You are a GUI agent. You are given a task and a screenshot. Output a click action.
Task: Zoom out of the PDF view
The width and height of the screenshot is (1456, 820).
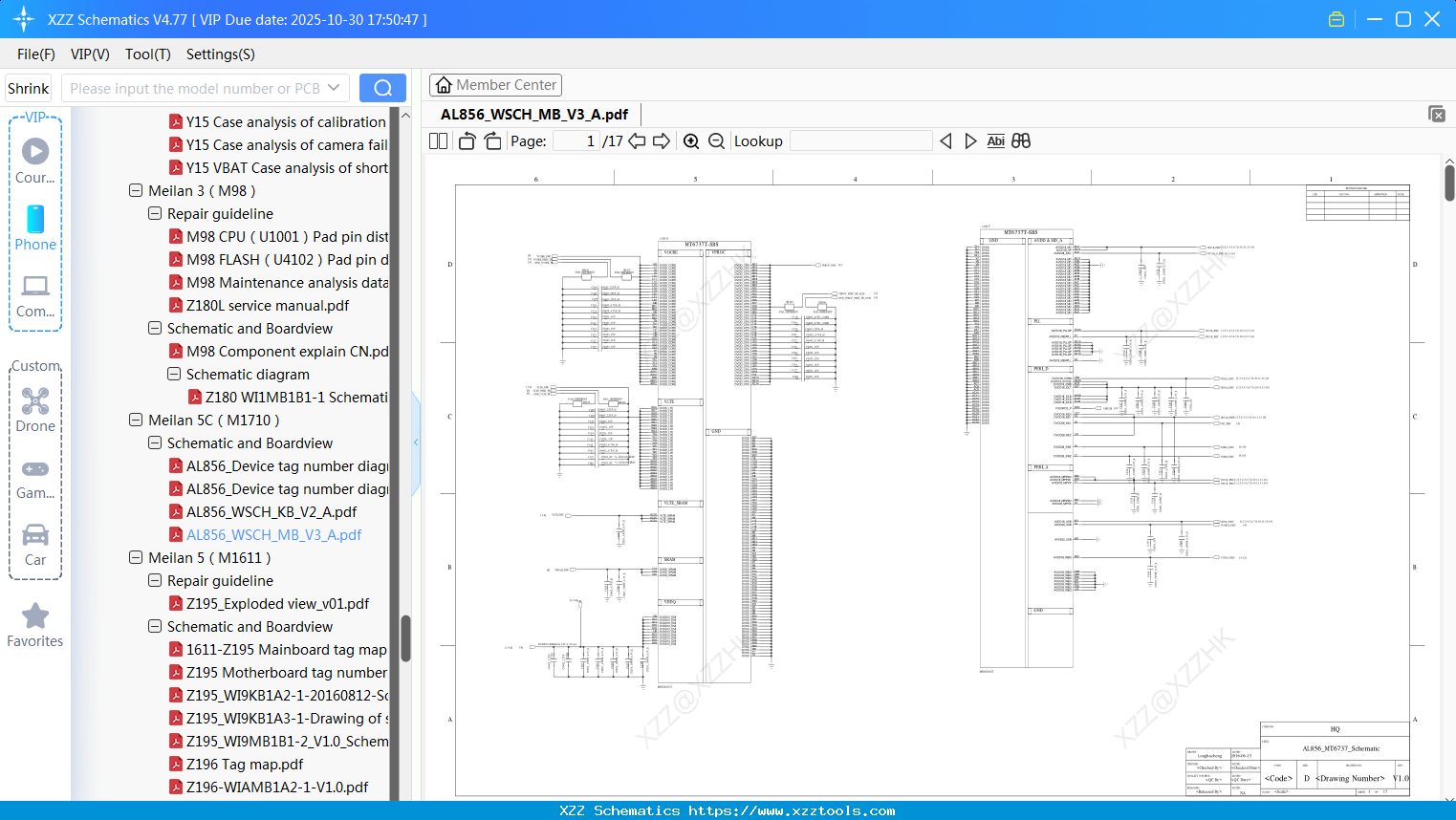pyautogui.click(x=715, y=140)
